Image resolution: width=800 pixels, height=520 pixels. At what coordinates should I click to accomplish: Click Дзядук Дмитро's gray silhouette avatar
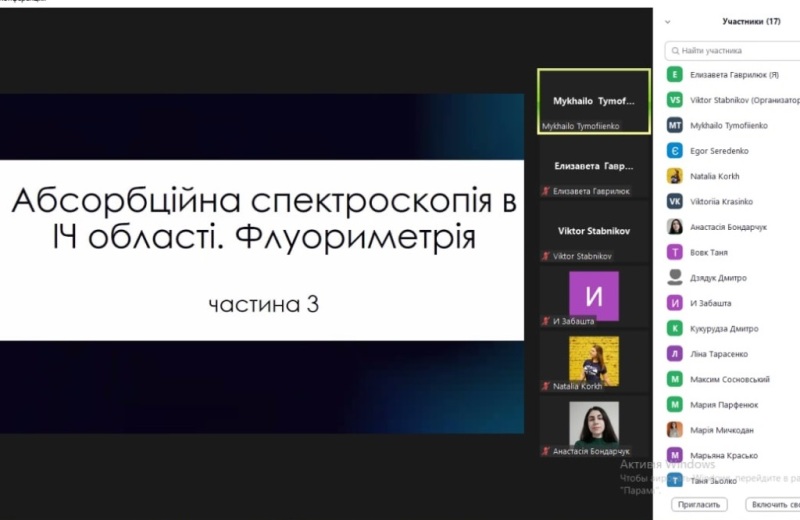[674, 278]
